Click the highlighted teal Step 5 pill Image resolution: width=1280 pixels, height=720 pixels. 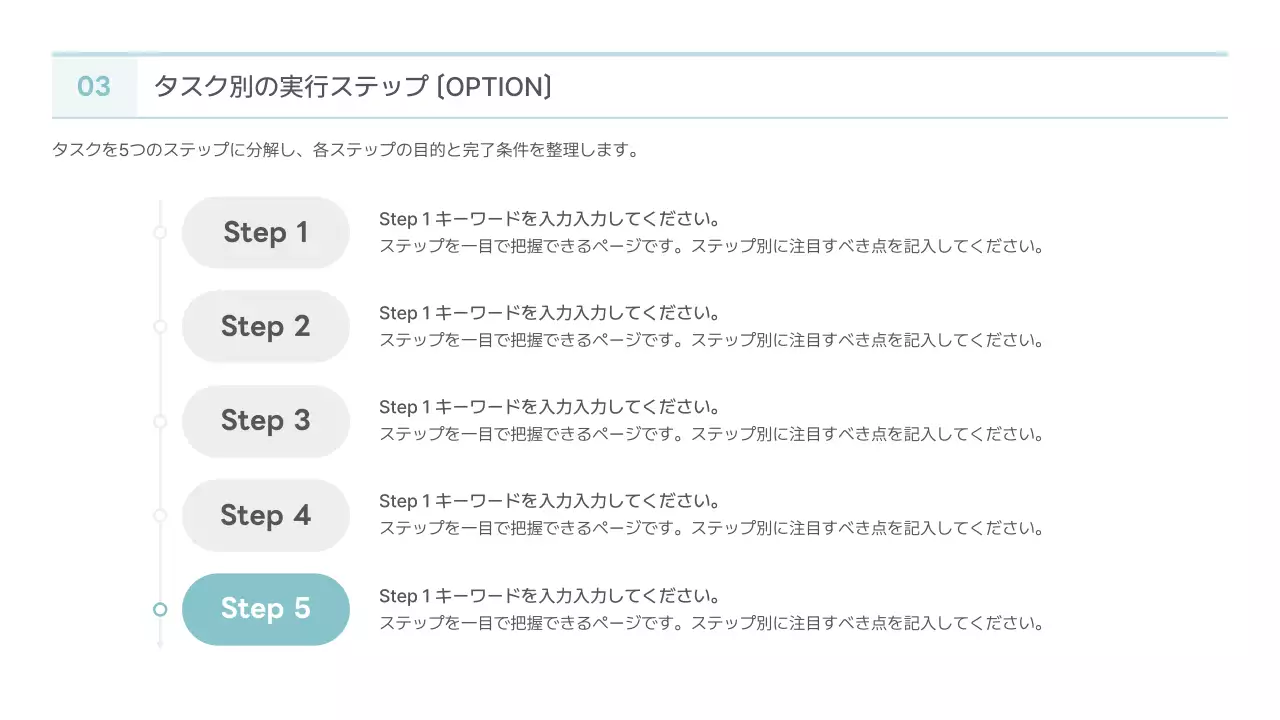[x=265, y=609]
